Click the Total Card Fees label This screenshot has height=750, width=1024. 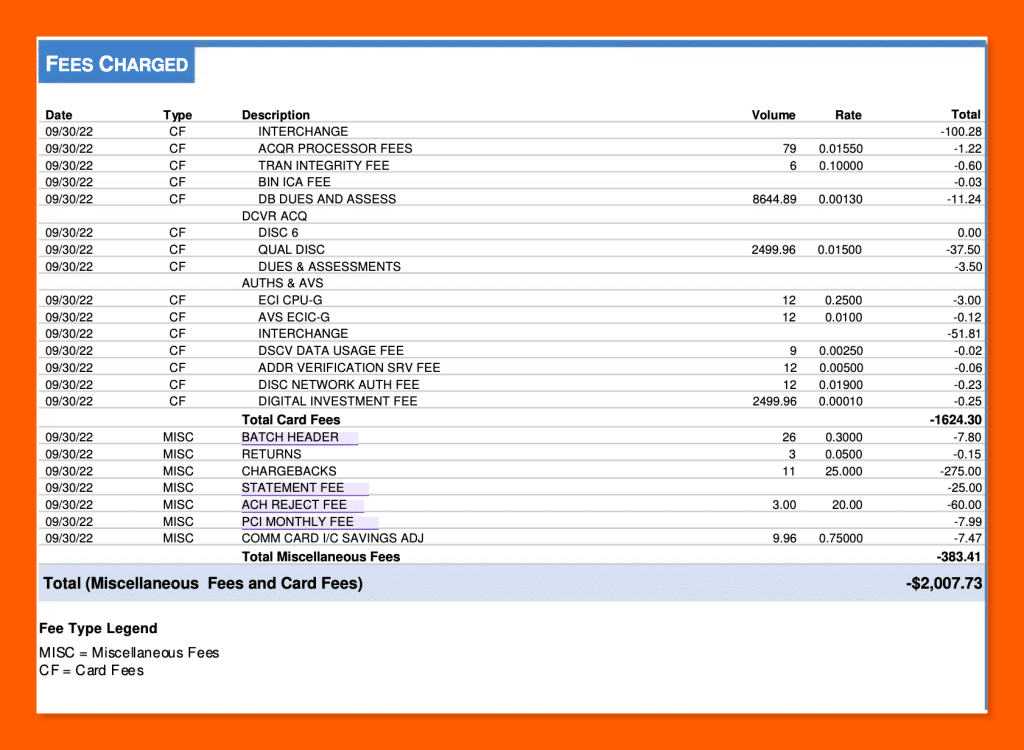(291, 420)
